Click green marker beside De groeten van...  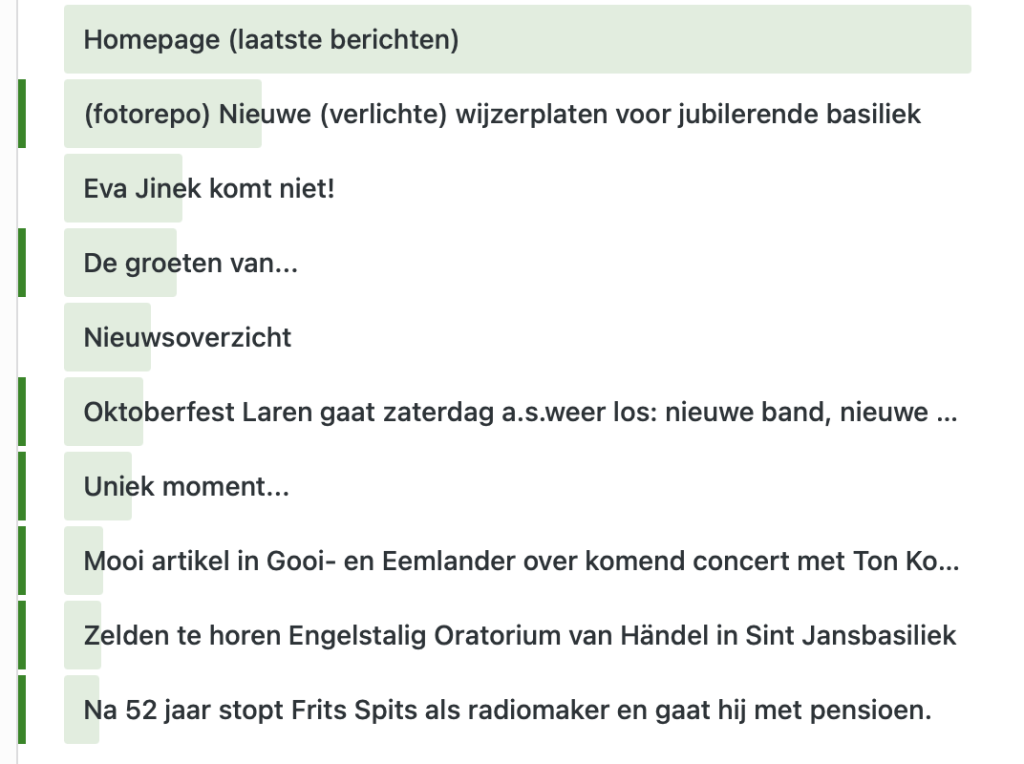point(22,263)
